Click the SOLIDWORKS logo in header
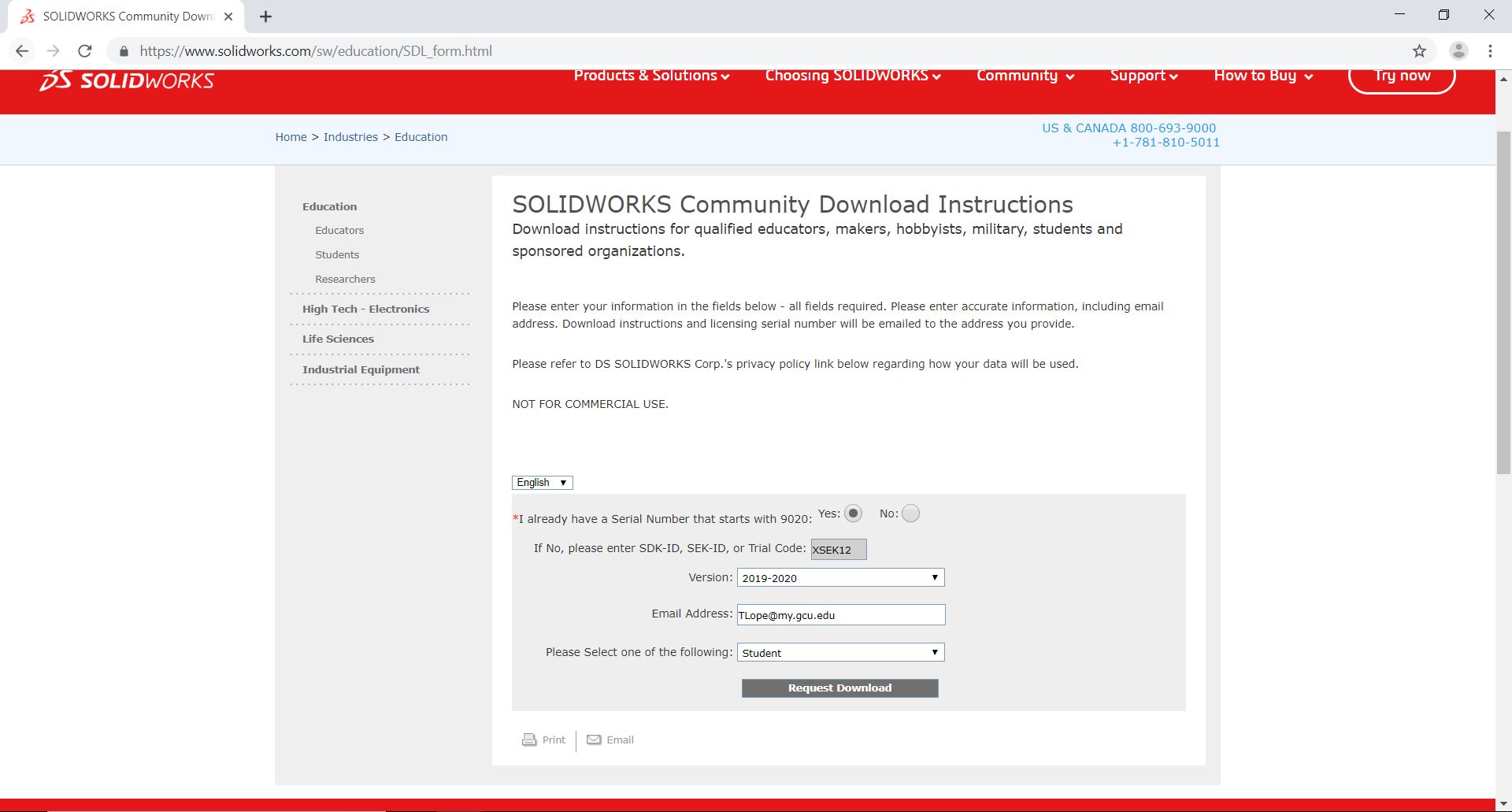This screenshot has height=812, width=1512. pos(127,80)
